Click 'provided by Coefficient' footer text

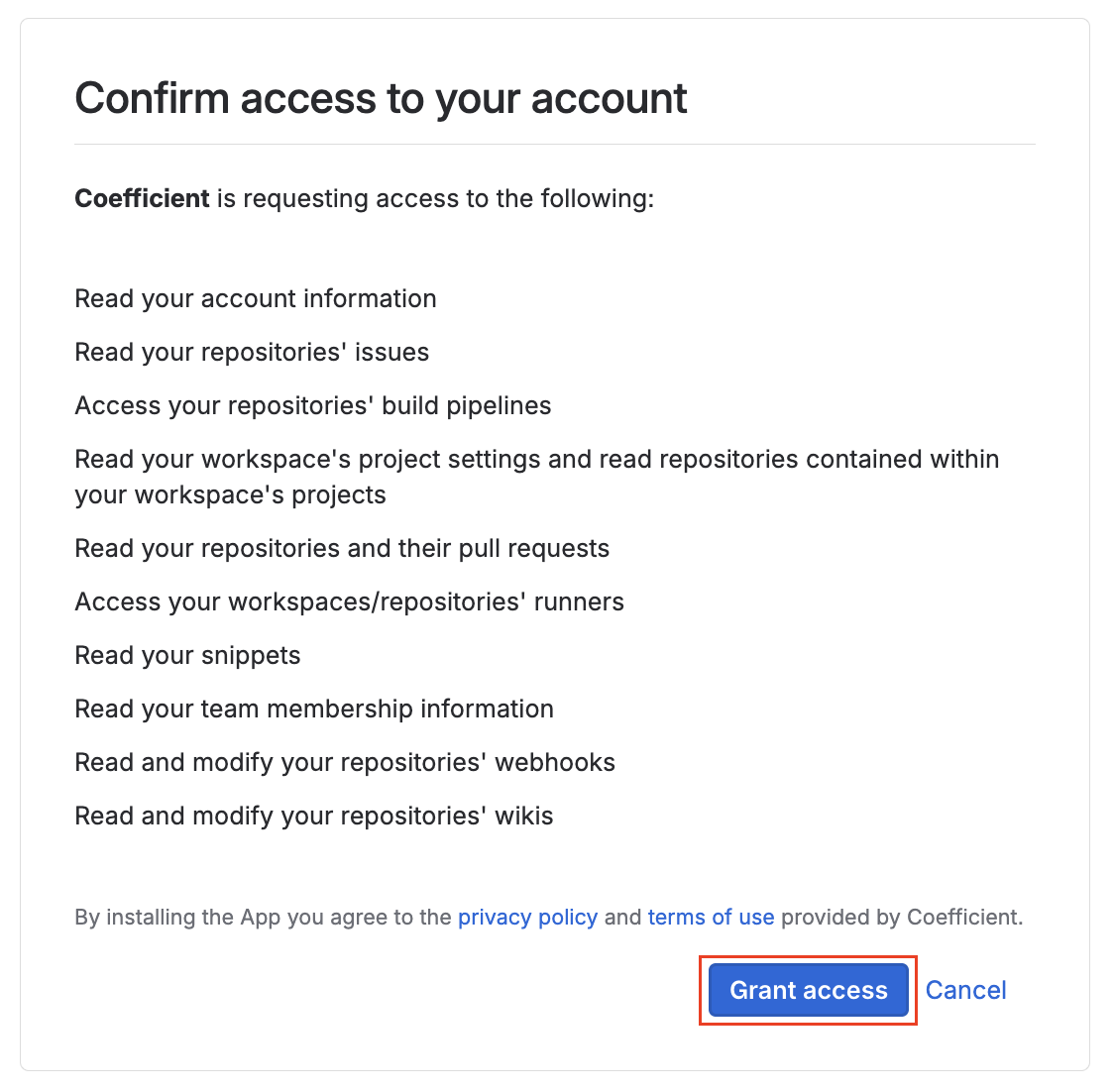tap(902, 918)
